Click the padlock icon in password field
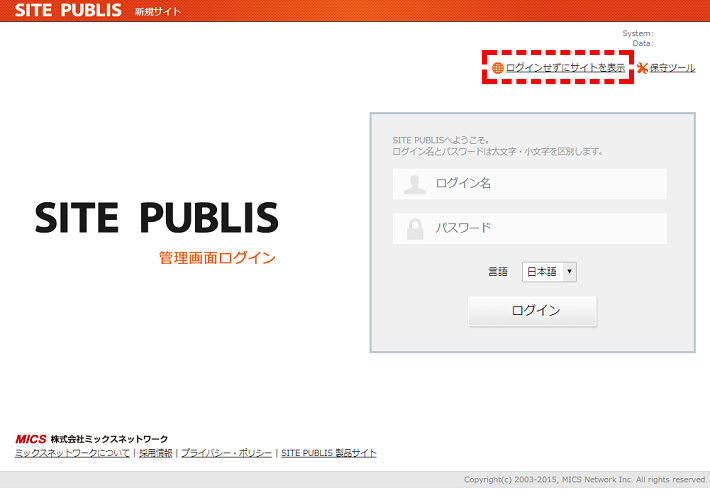Screen dimensions: 710x503 [415, 229]
